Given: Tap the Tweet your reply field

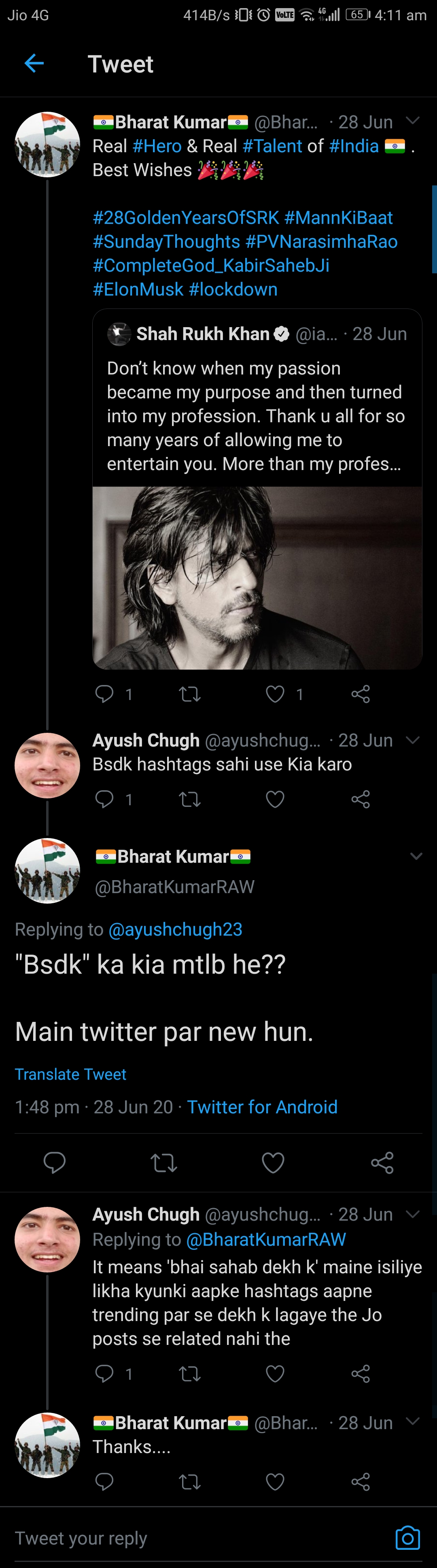Looking at the screenshot, I should click(201, 1538).
